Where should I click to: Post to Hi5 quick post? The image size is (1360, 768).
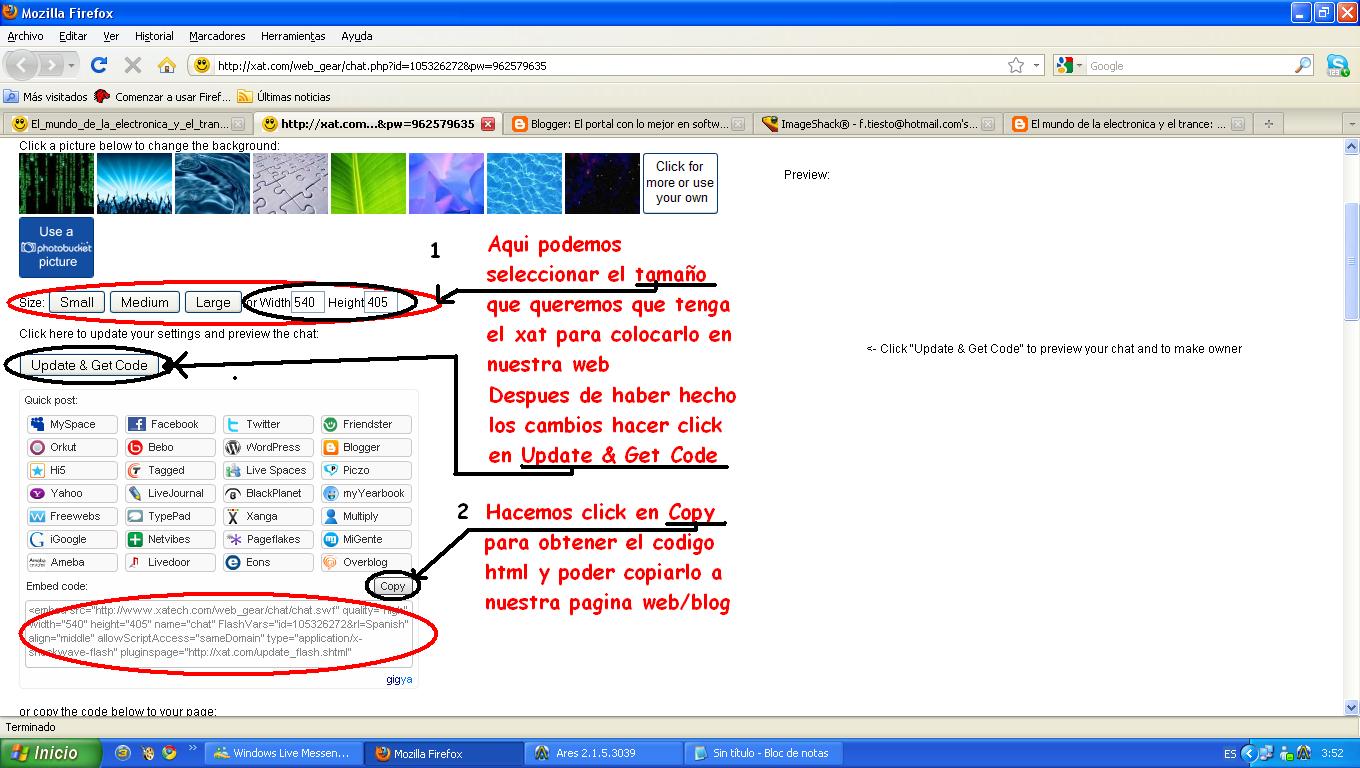tap(72, 470)
